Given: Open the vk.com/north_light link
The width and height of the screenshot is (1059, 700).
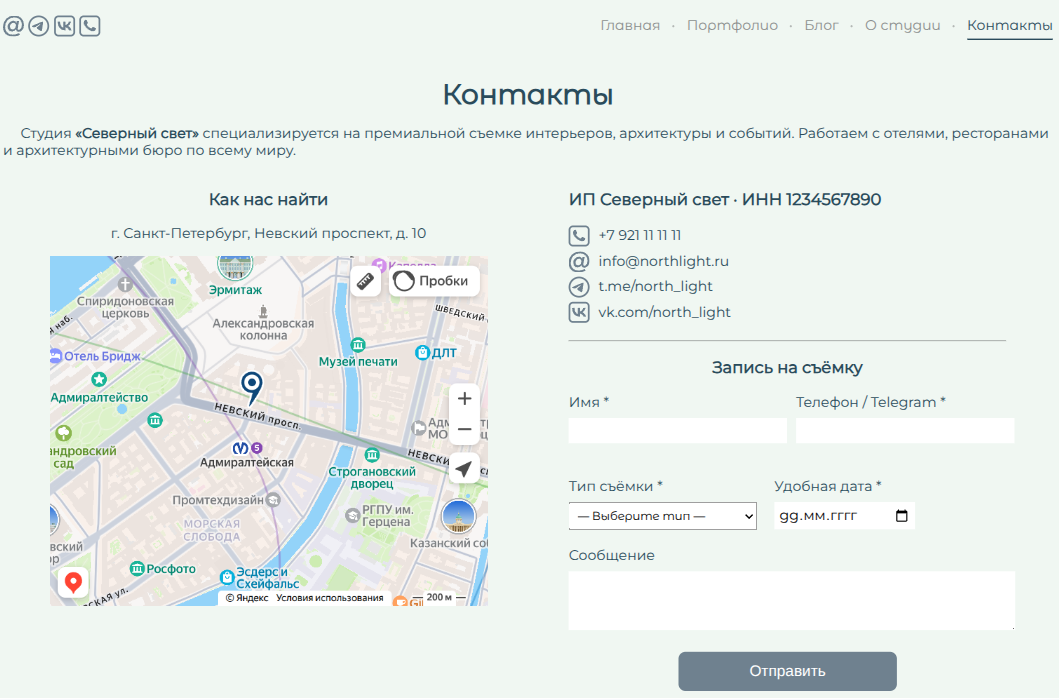Looking at the screenshot, I should (665, 312).
